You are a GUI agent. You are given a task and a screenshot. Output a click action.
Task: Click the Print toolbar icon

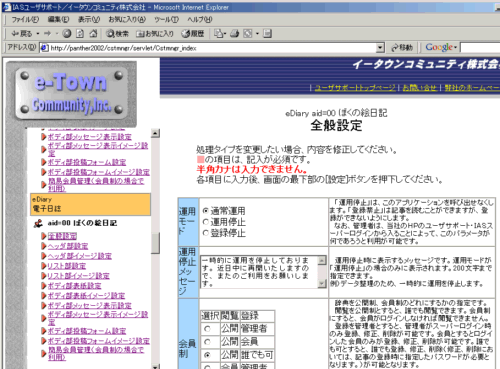235,33
